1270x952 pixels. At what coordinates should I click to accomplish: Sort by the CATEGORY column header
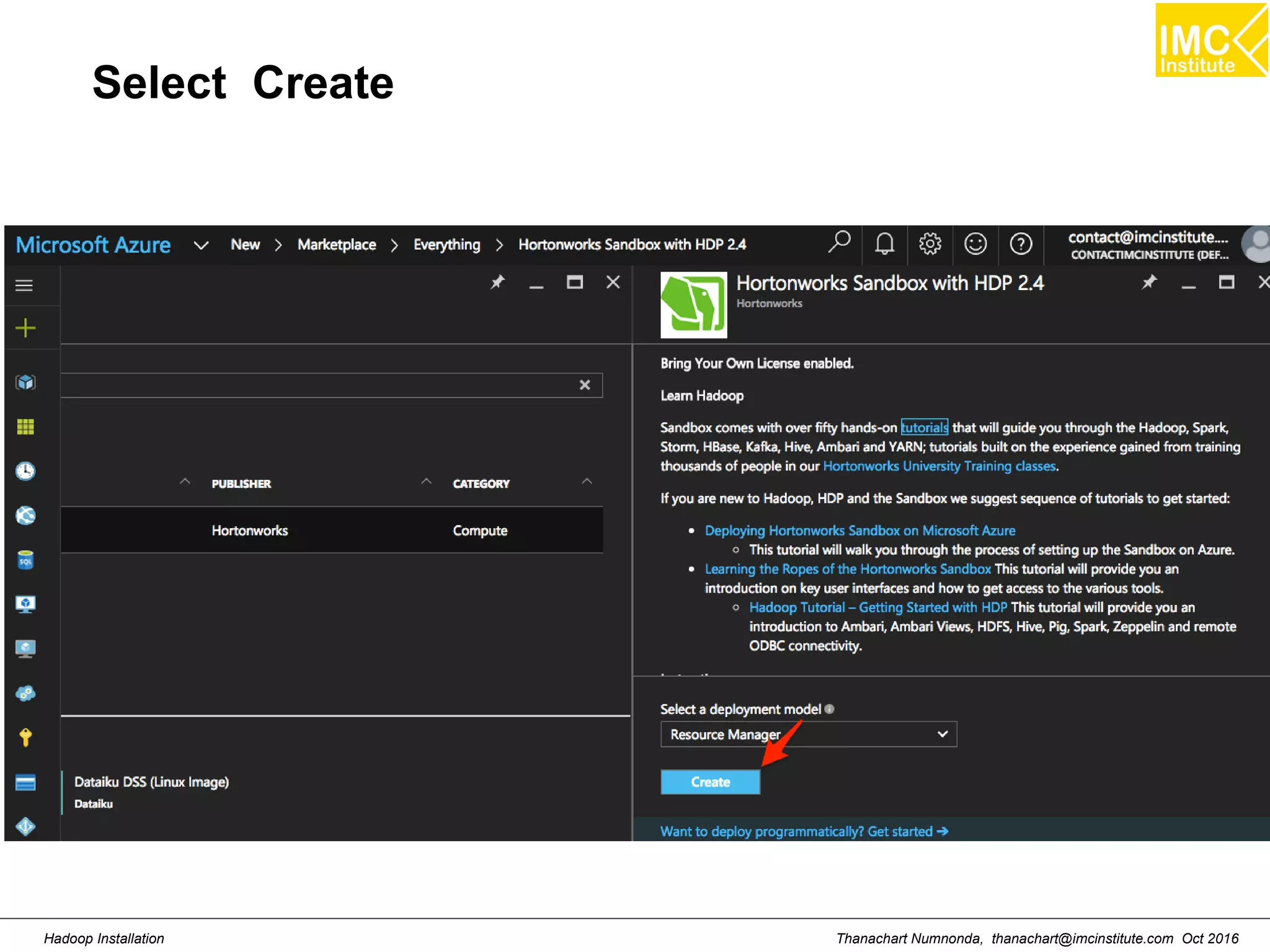(x=481, y=484)
